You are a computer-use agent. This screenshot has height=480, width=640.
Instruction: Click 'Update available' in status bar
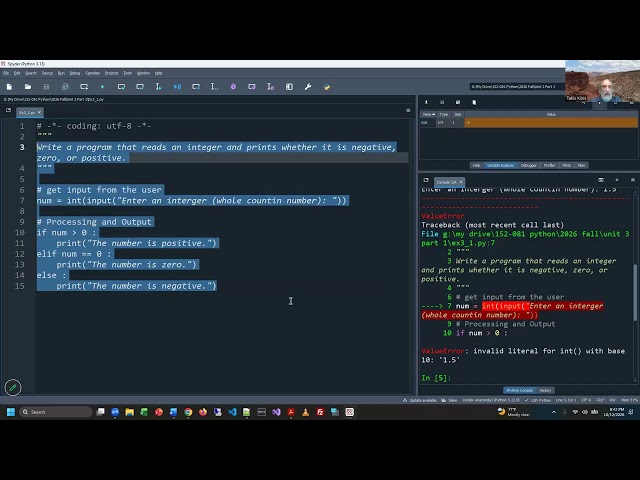pyautogui.click(x=419, y=400)
